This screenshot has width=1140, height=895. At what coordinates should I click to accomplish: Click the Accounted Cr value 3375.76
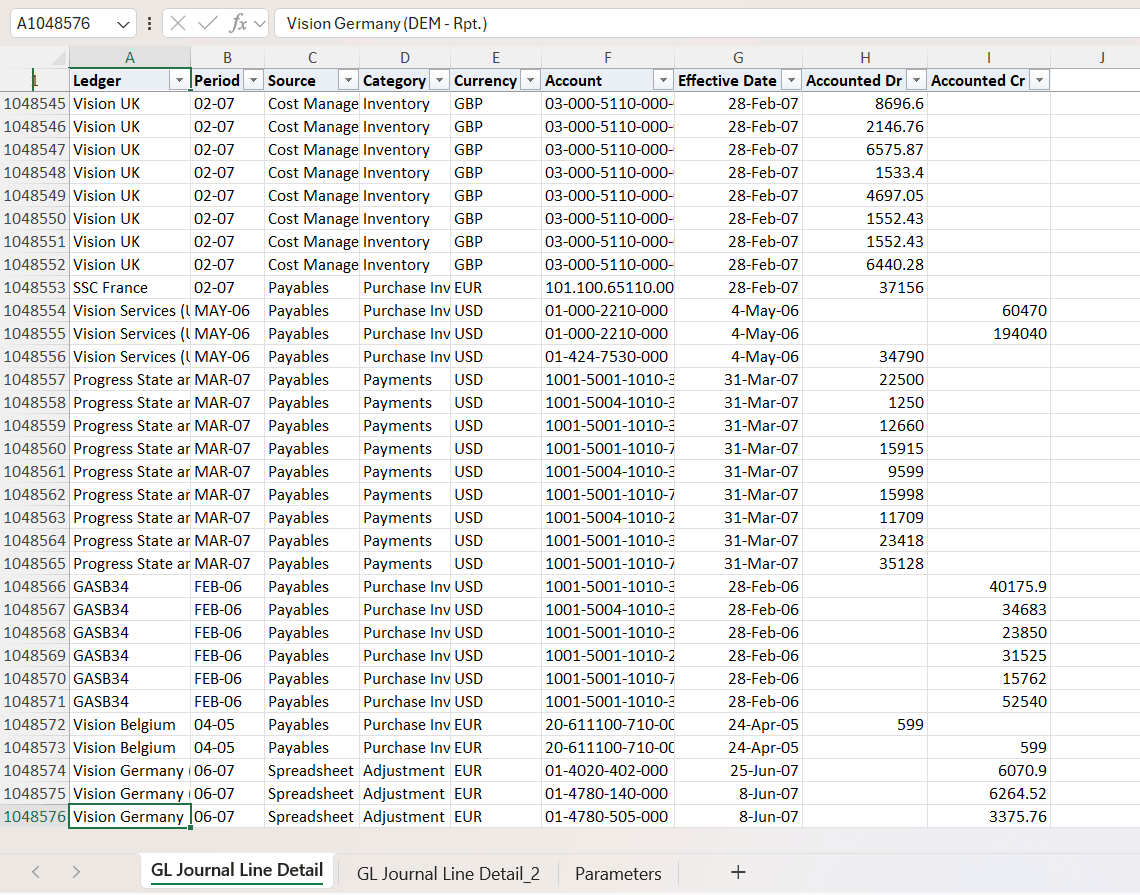point(989,816)
